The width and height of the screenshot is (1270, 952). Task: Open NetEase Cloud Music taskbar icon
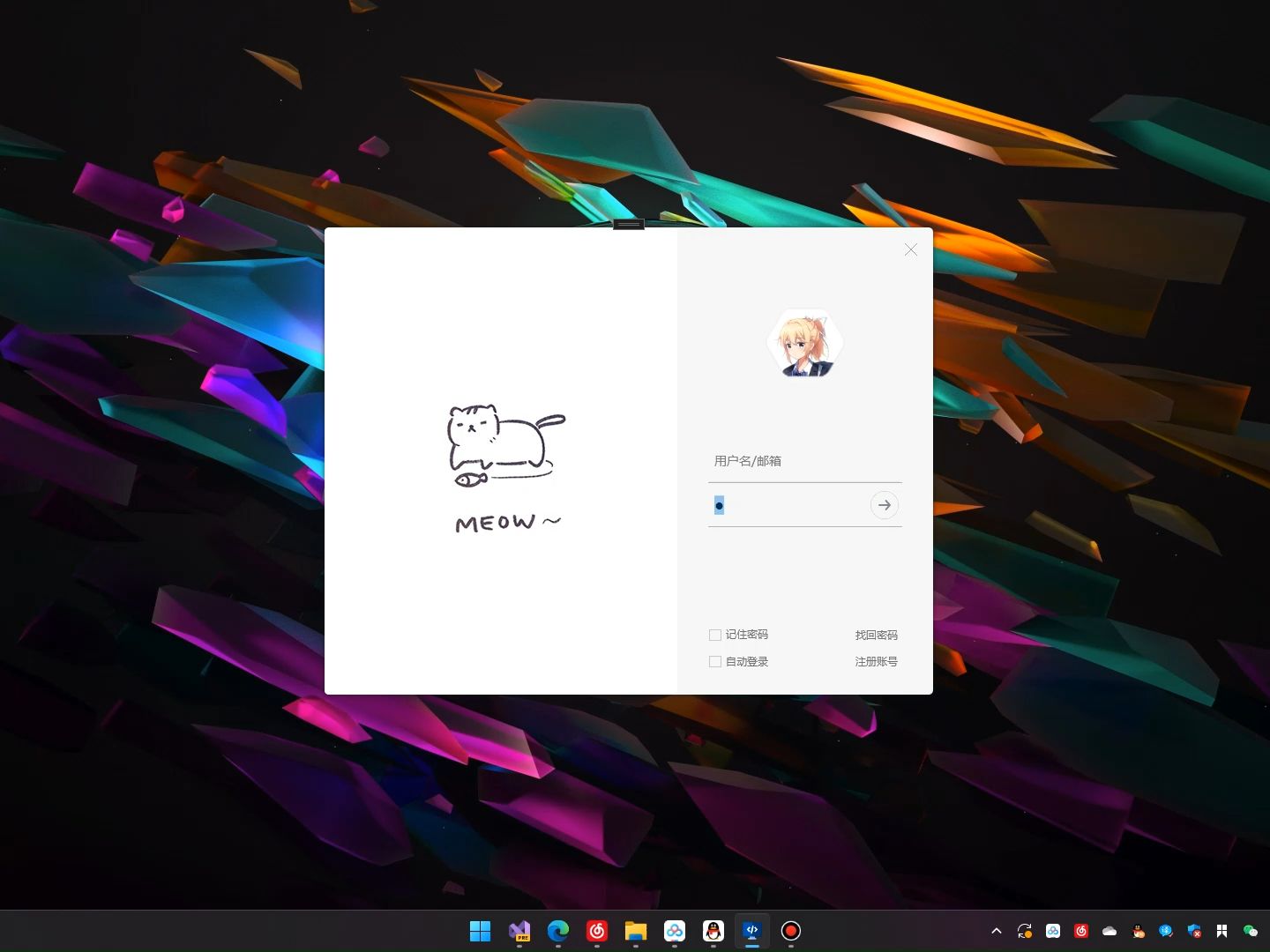tap(597, 931)
